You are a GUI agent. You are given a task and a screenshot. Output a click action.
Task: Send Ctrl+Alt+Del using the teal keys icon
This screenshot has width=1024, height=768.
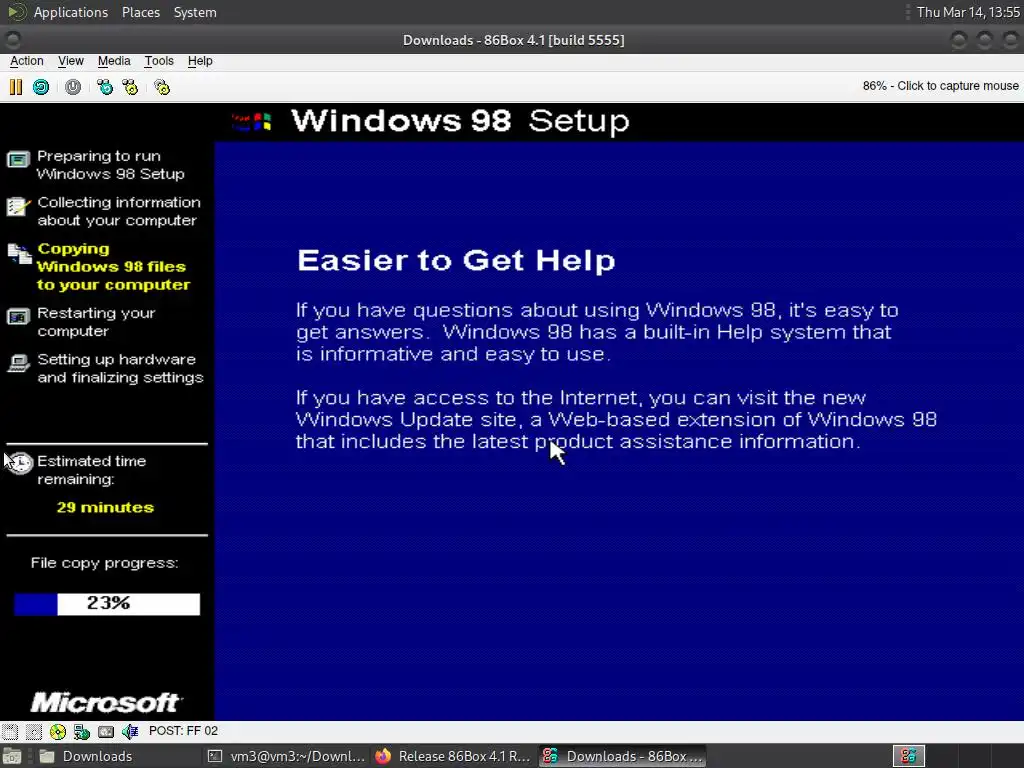104,87
